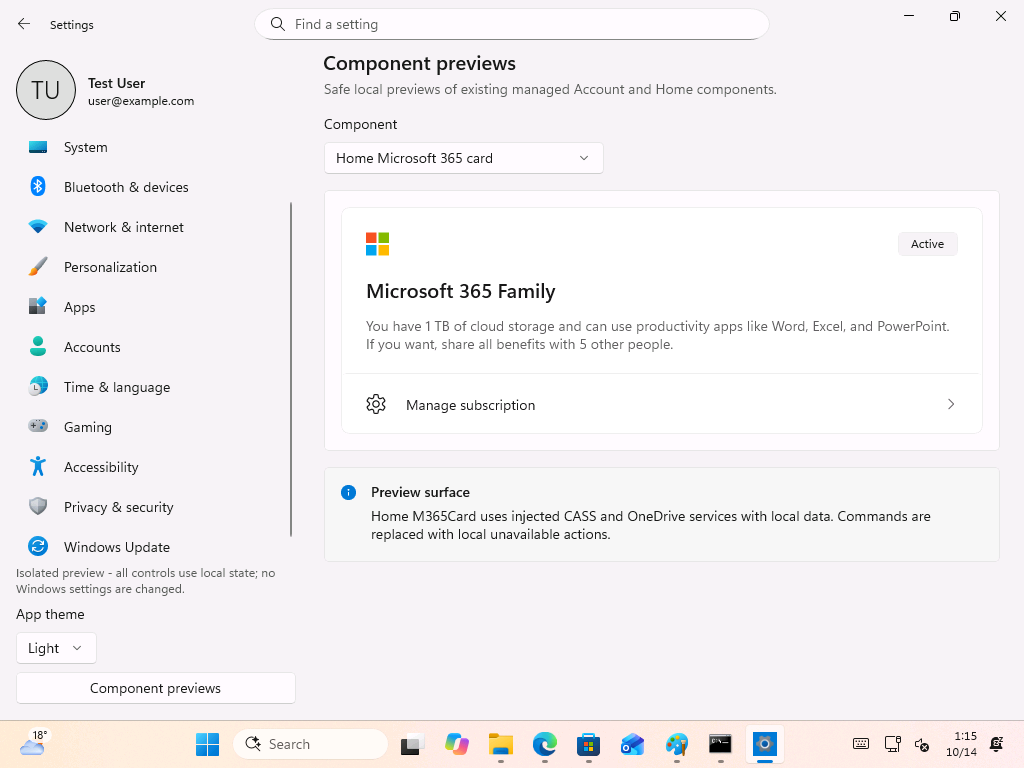Open Microsoft Edge from taskbar
The image size is (1024, 768).
coord(545,744)
